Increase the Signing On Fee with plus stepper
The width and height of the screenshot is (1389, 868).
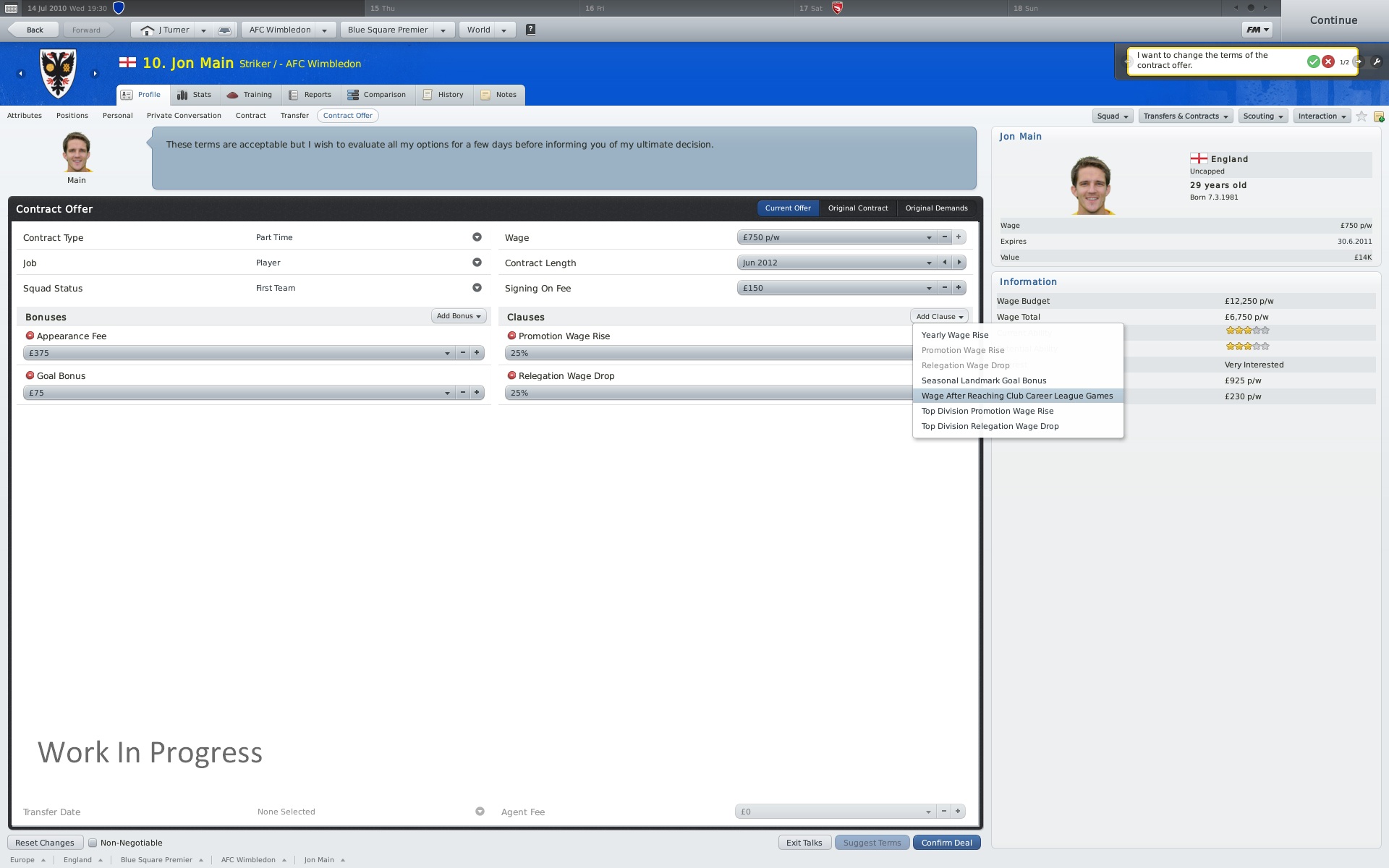pos(958,287)
